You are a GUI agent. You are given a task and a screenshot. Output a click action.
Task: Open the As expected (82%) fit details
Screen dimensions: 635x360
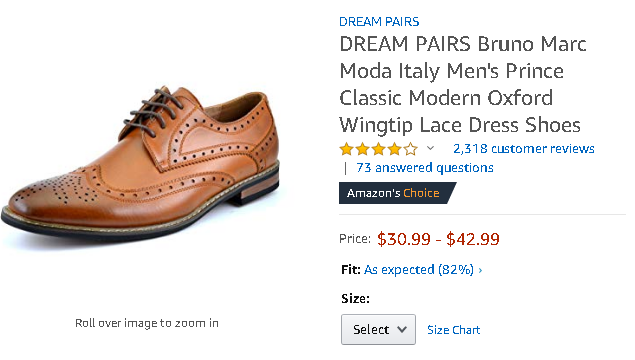(x=419, y=270)
